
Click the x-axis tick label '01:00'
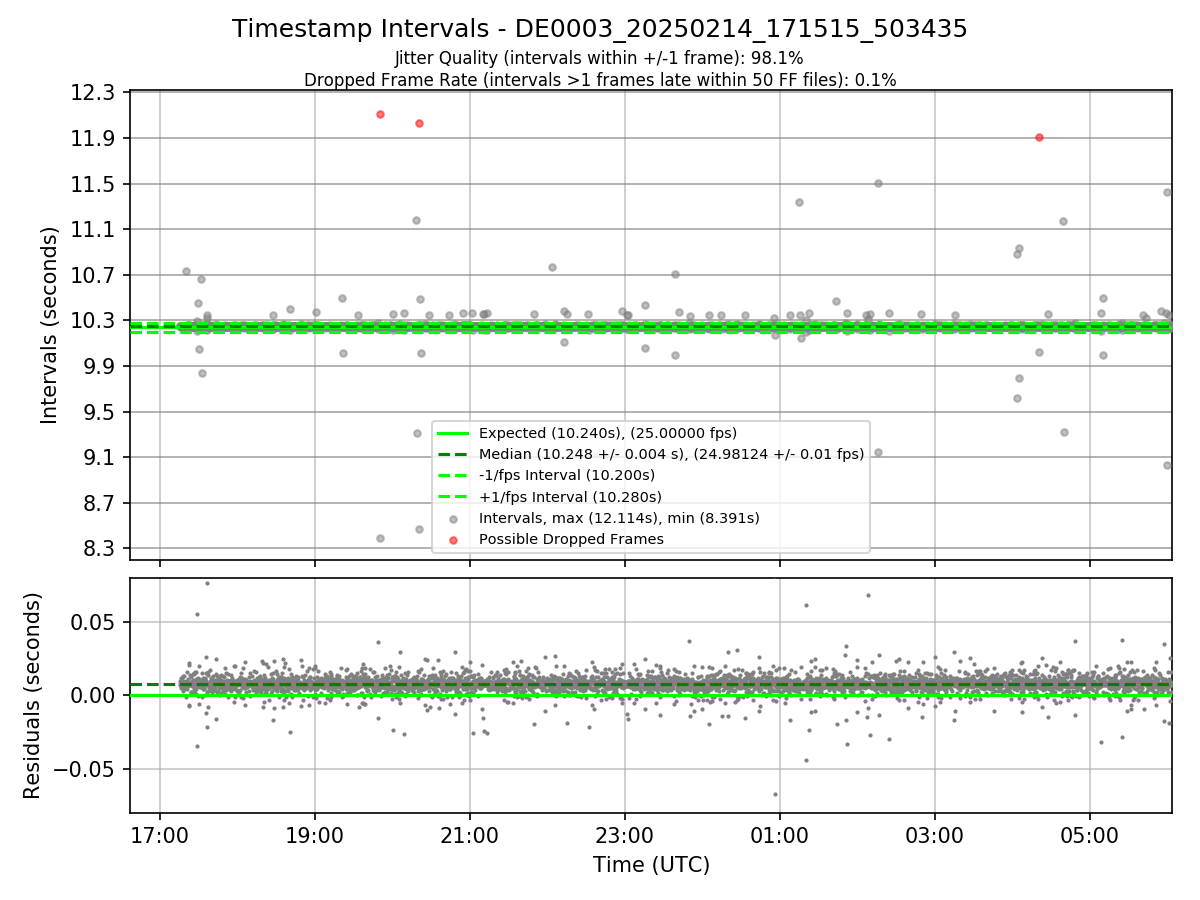tap(780, 835)
